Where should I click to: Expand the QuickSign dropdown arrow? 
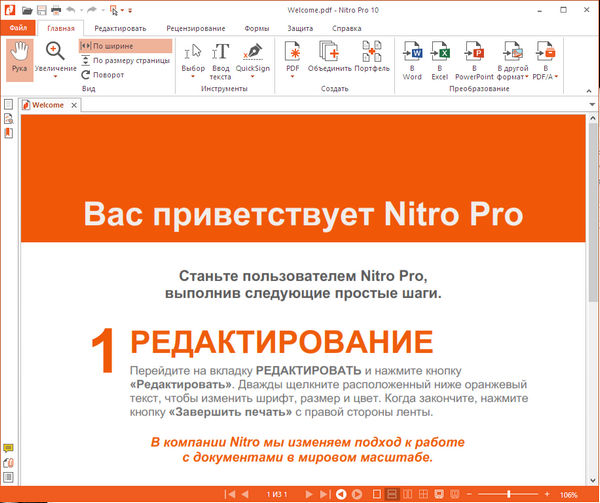(253, 77)
